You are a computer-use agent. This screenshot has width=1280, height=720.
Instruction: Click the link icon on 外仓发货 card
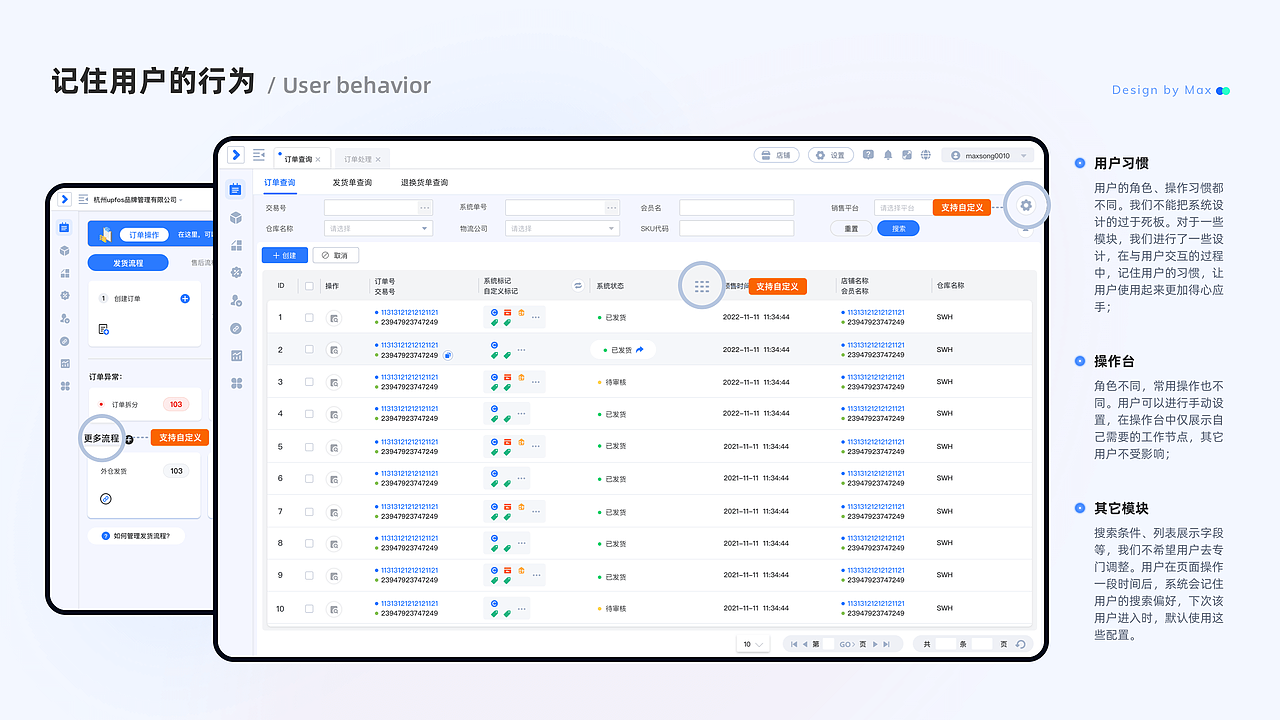pyautogui.click(x=106, y=498)
